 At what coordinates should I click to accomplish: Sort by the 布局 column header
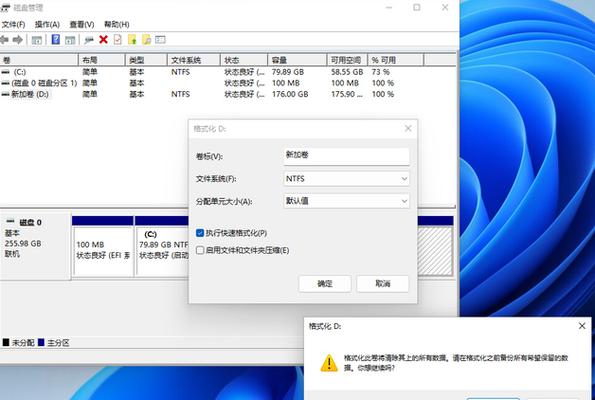coord(102,60)
